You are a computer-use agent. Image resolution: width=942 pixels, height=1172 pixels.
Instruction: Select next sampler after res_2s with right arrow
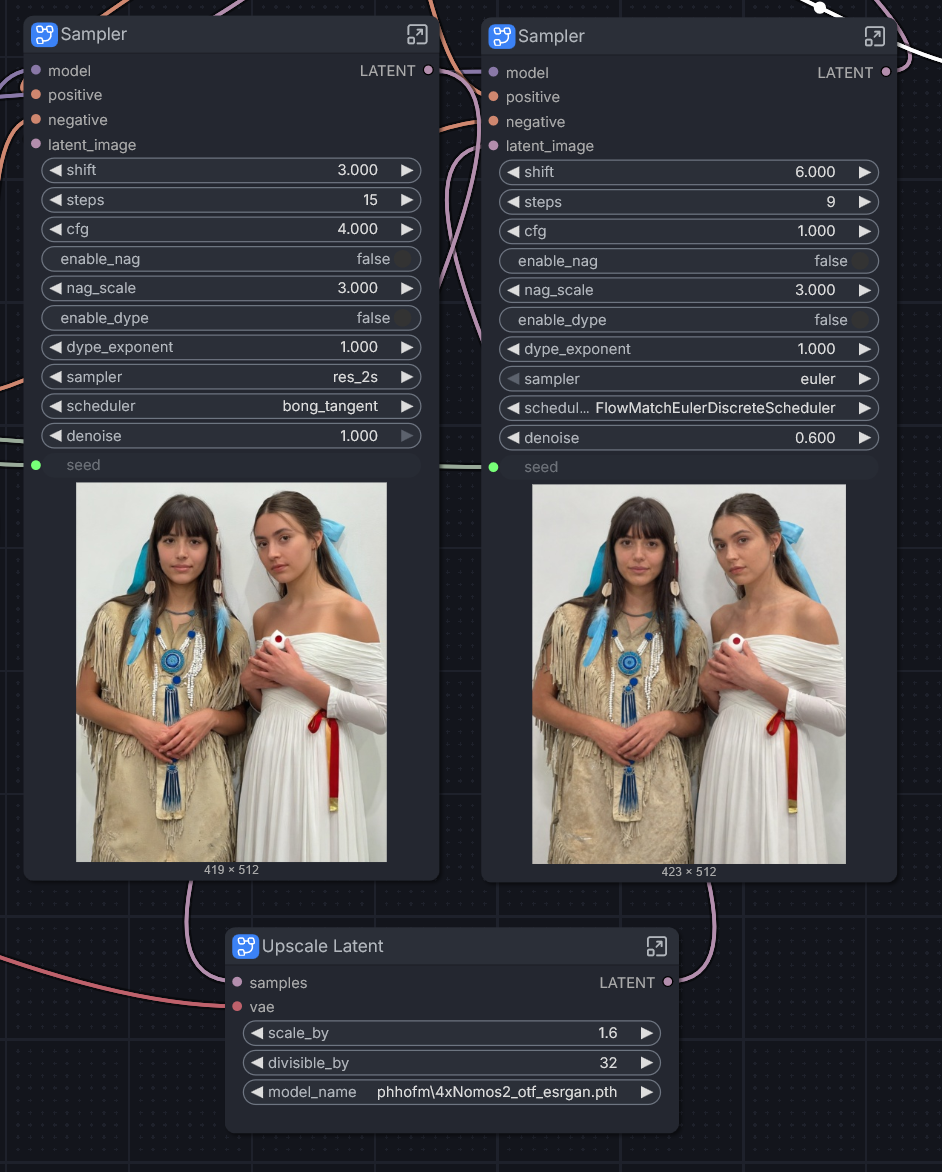pyautogui.click(x=407, y=377)
